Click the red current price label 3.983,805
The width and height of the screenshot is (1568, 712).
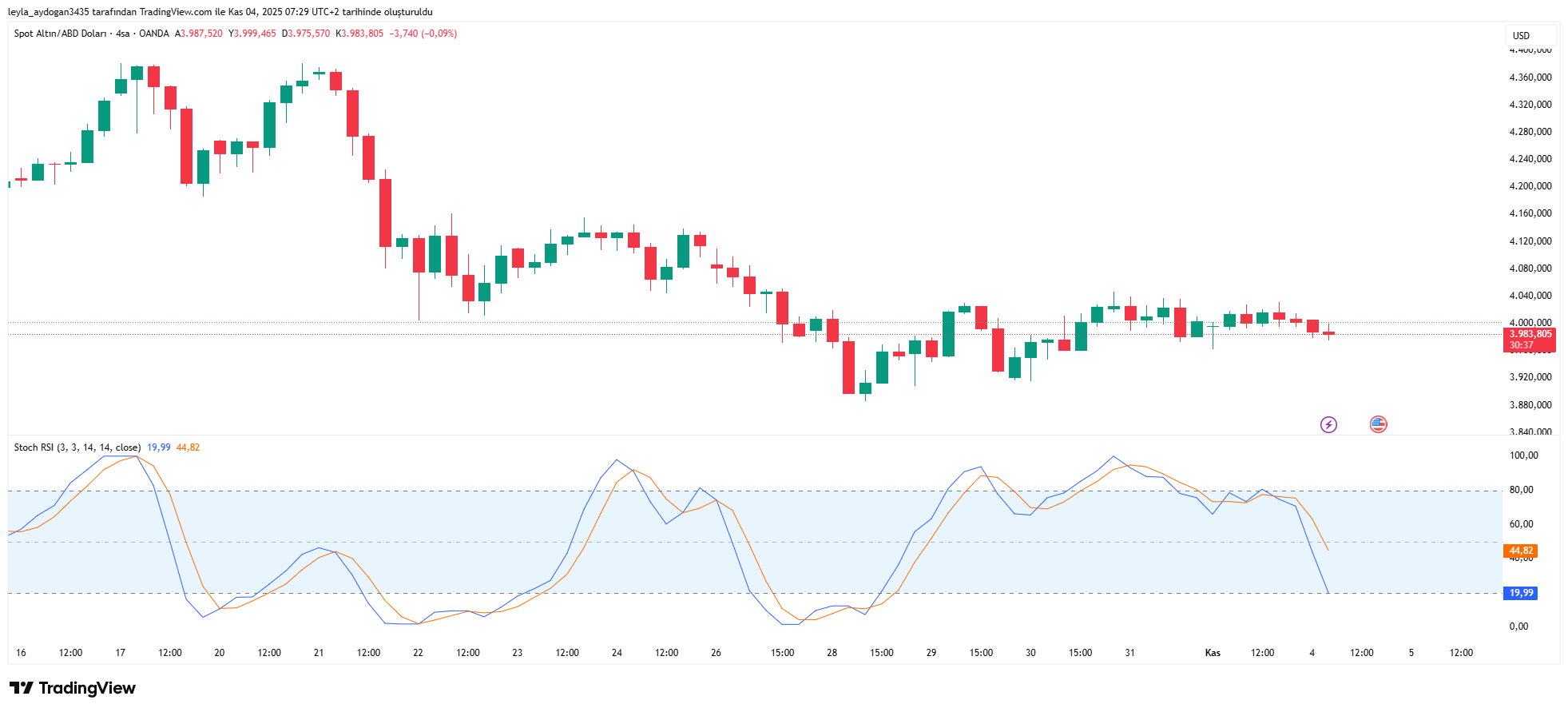pos(1530,334)
